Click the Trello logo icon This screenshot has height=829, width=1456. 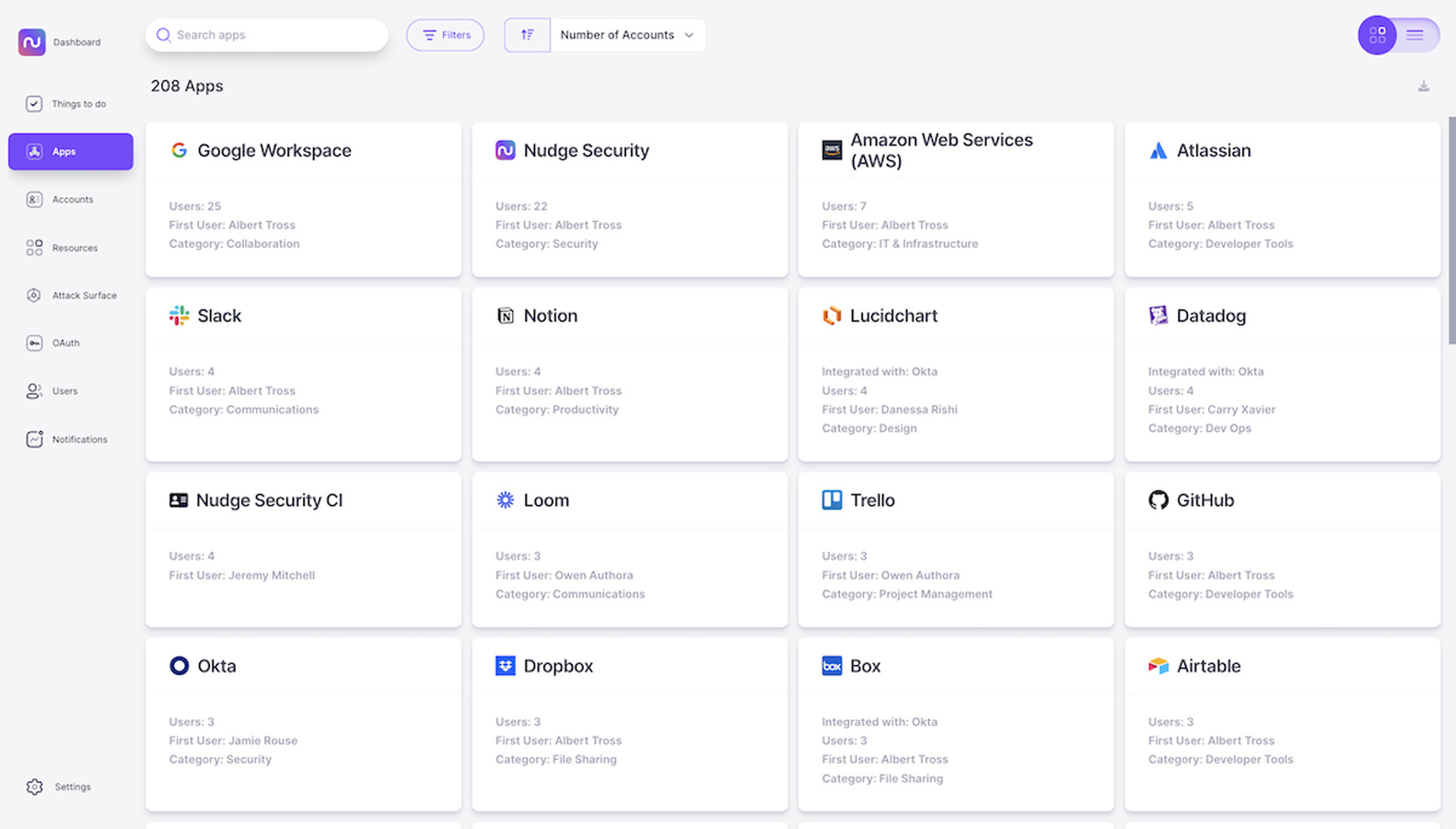pyautogui.click(x=832, y=500)
